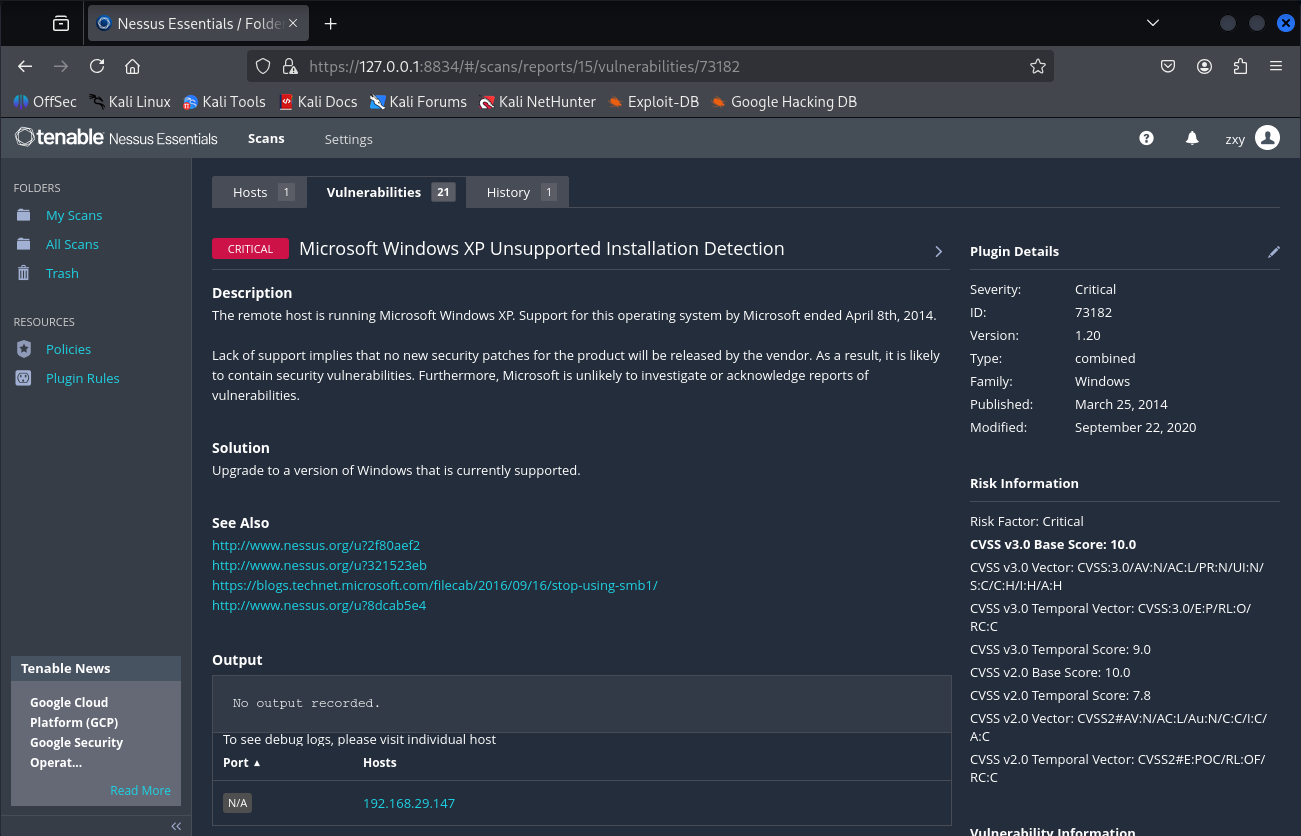Open the Kali Linux bookmark
This screenshot has height=836, width=1301.
pyautogui.click(x=130, y=101)
